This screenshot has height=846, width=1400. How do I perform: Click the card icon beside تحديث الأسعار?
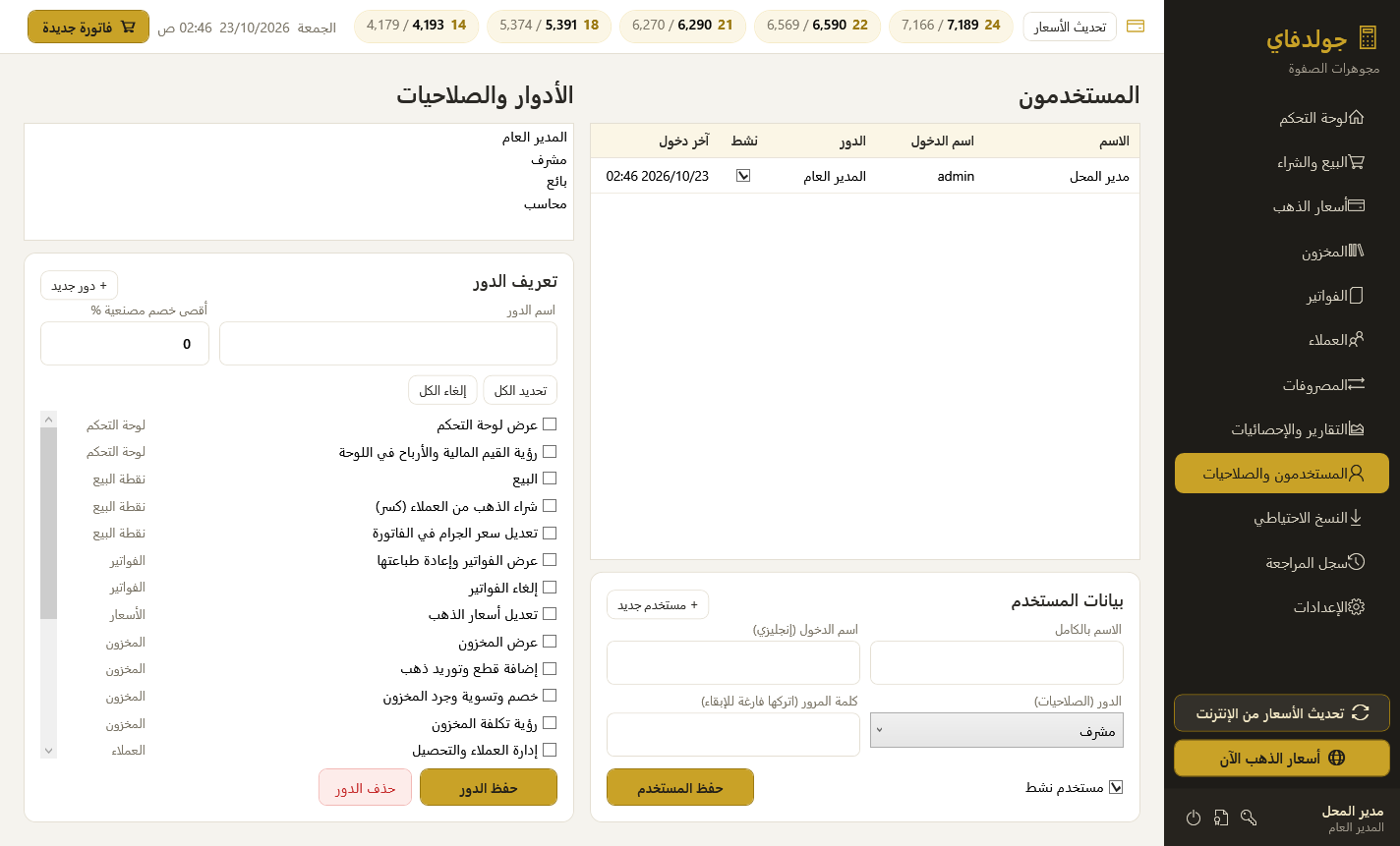tap(1135, 27)
